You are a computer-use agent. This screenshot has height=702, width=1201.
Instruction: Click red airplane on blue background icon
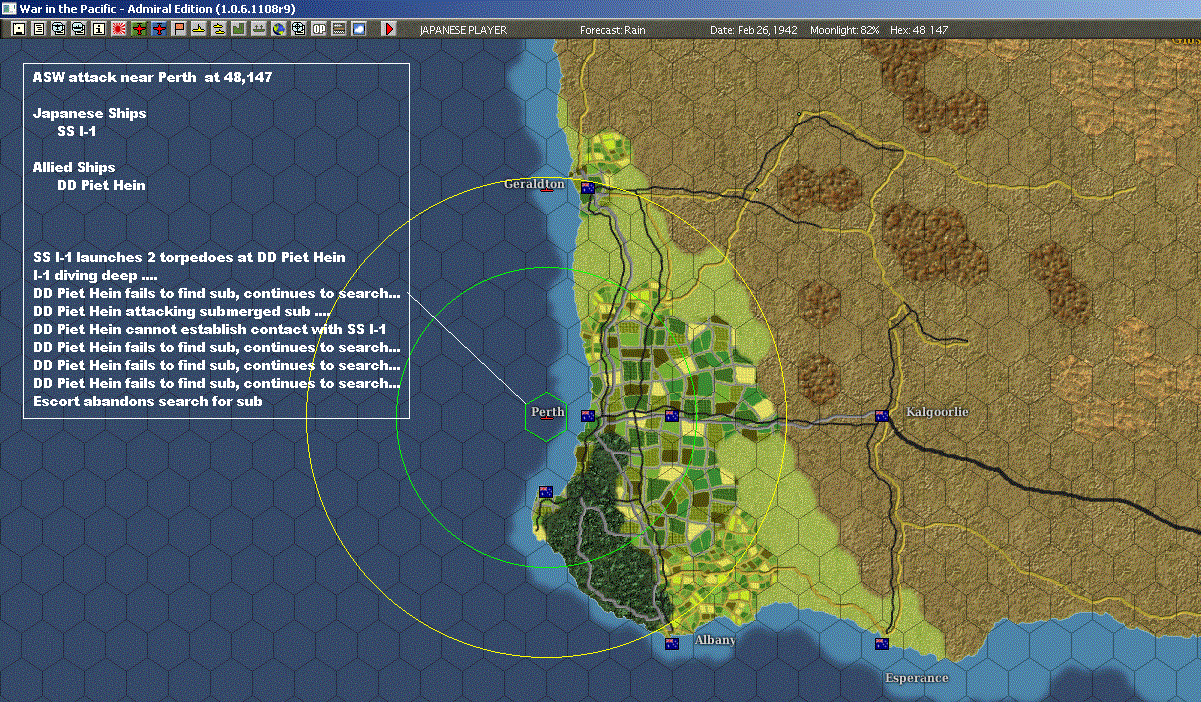click(160, 29)
